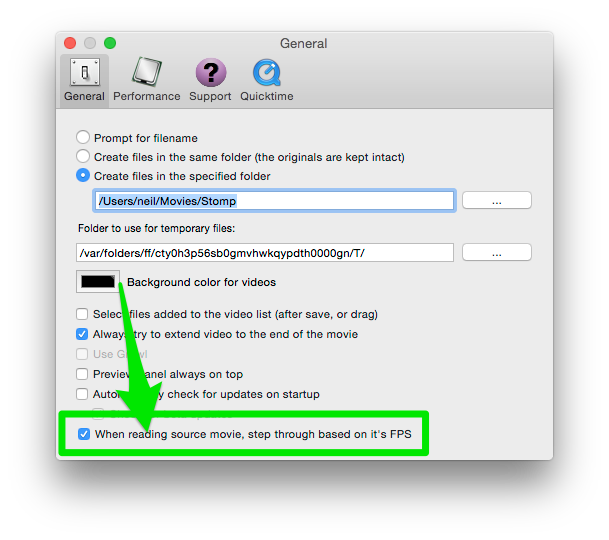
Task: Select Prompt for filename option
Action: coord(83,137)
